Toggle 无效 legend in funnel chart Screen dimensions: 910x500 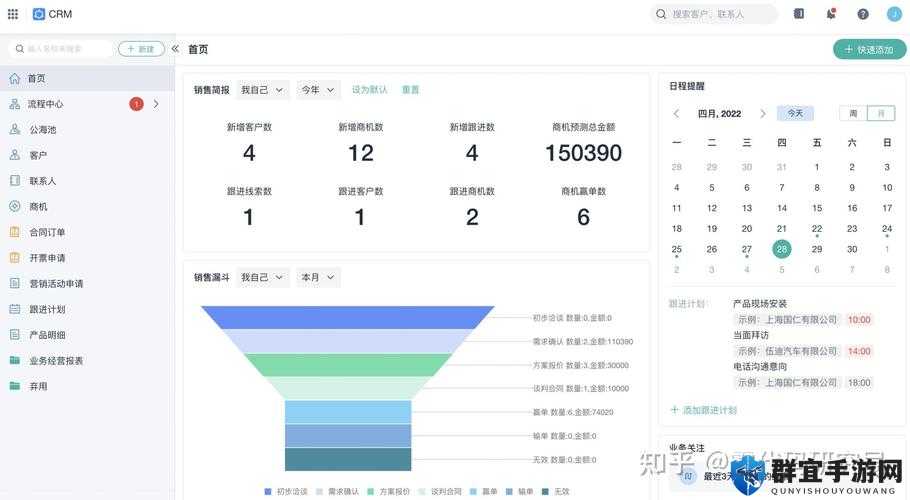pyautogui.click(x=555, y=491)
